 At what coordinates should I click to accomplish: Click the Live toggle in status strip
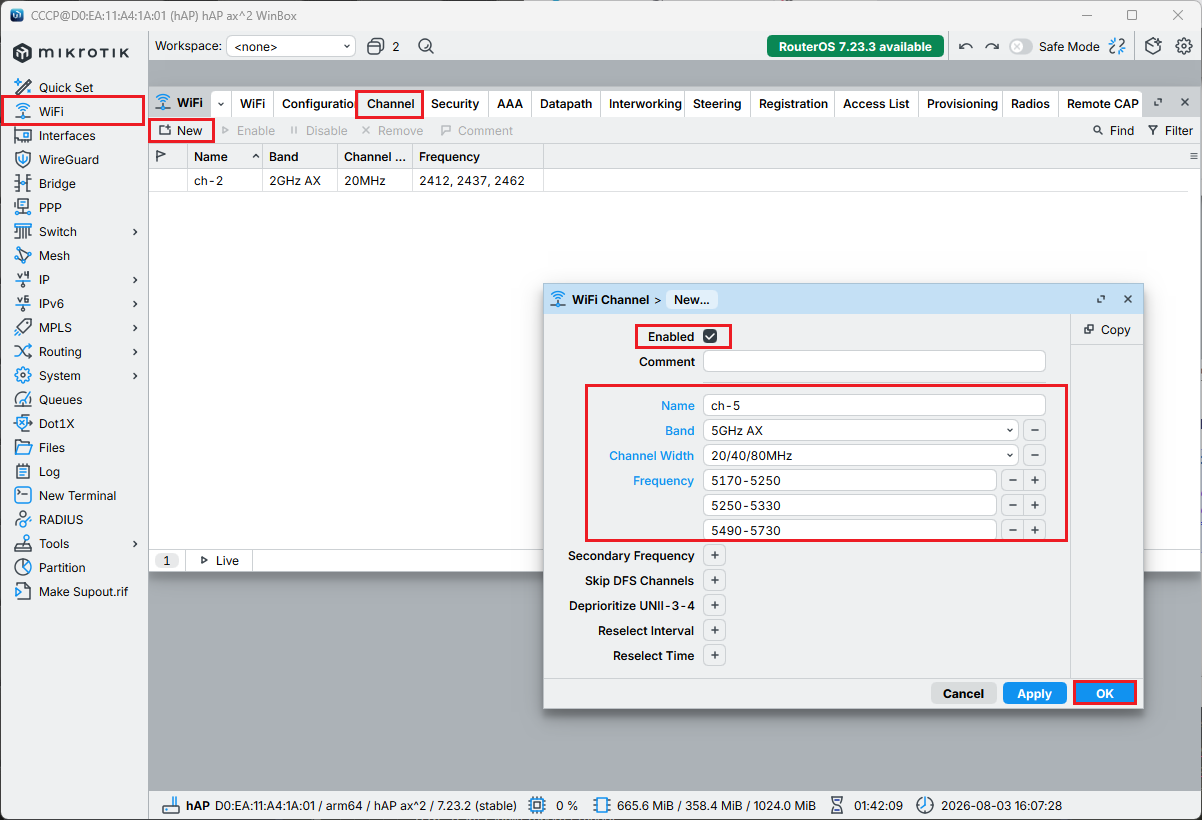coord(219,560)
